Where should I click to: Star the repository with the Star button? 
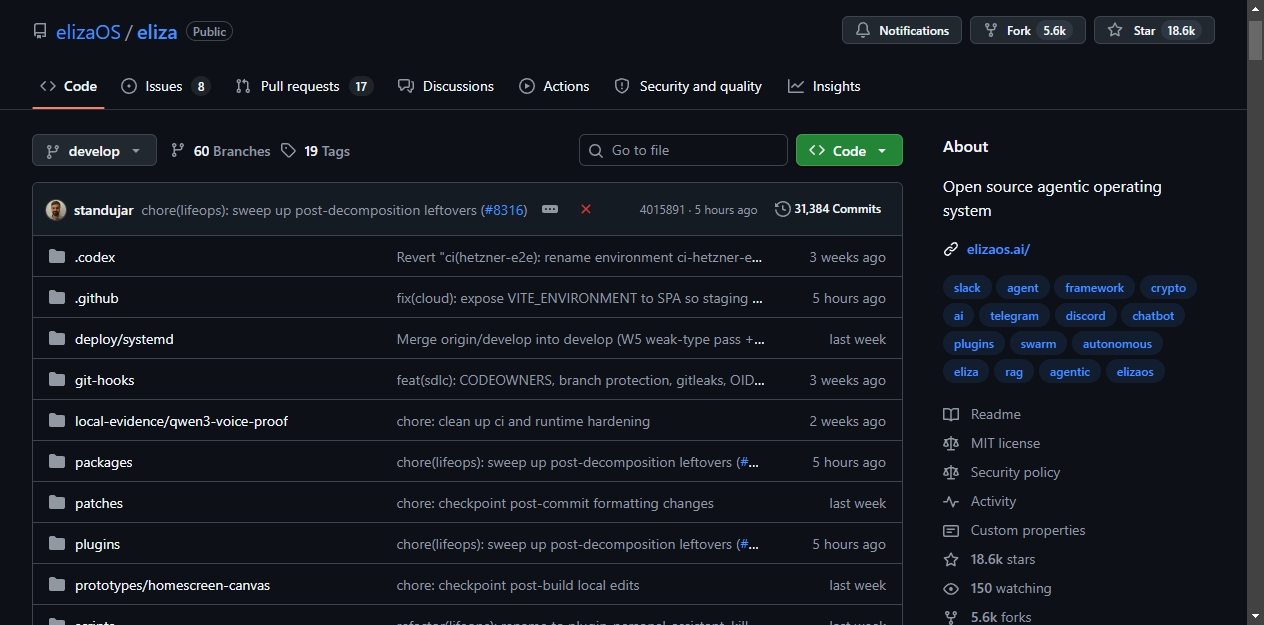1154,30
